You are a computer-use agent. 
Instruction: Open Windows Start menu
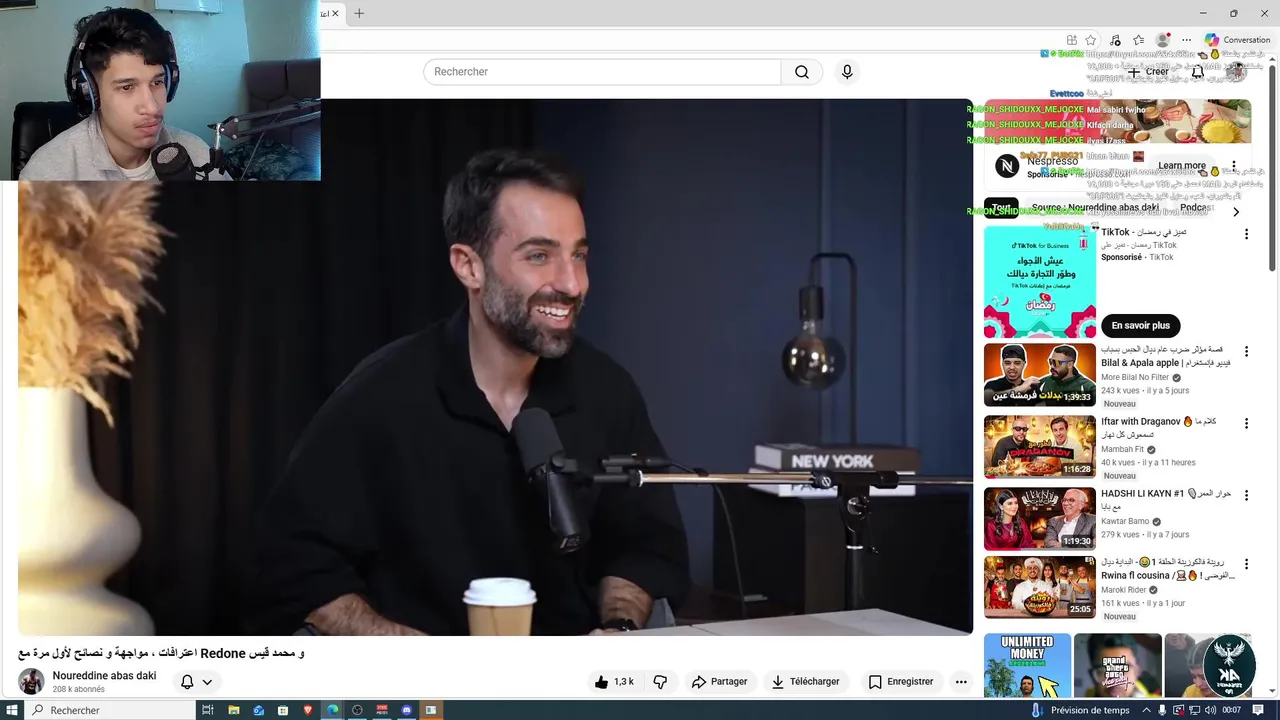point(12,710)
